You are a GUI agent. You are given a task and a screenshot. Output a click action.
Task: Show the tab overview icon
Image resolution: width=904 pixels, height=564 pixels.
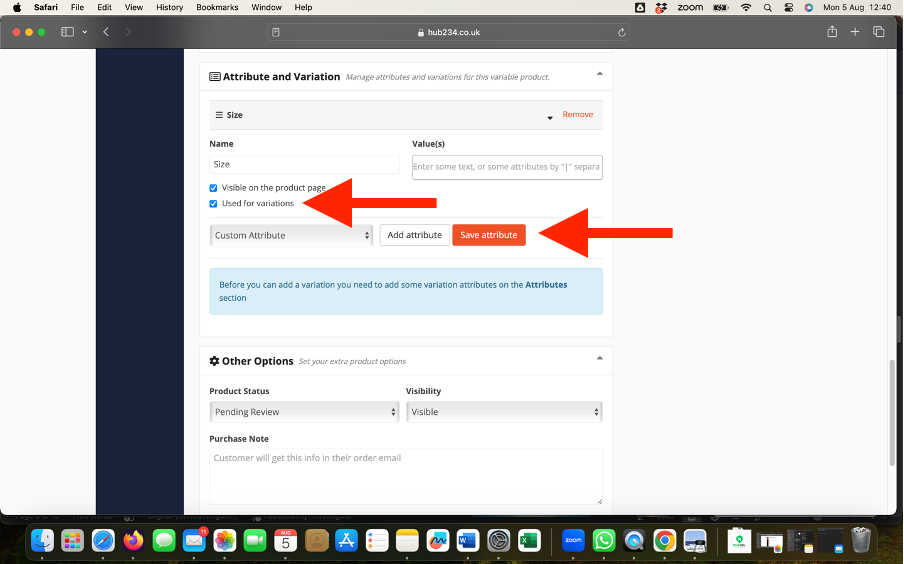point(879,32)
